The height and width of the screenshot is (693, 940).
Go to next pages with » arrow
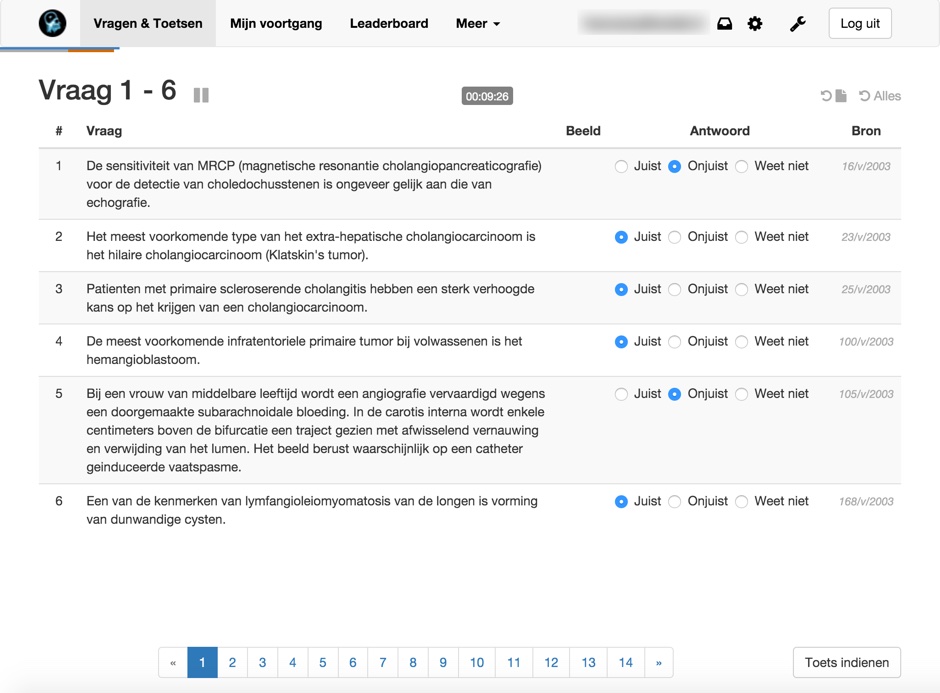coord(658,662)
